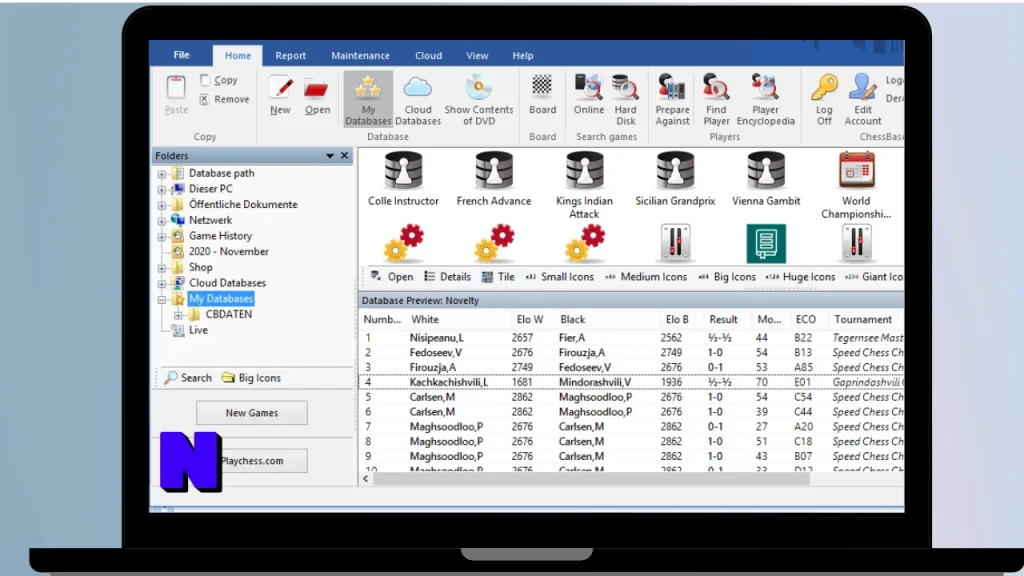Click the New Games button
Image resolution: width=1024 pixels, height=576 pixels.
coord(251,413)
